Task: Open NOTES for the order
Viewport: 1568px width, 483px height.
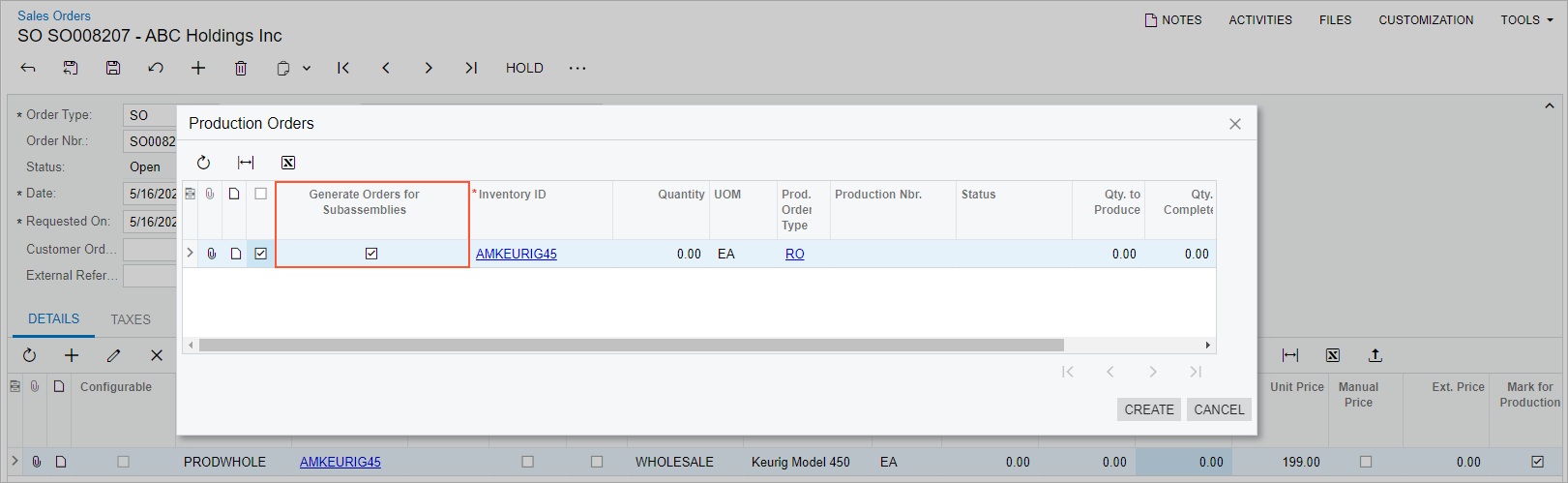Action: click(1173, 19)
